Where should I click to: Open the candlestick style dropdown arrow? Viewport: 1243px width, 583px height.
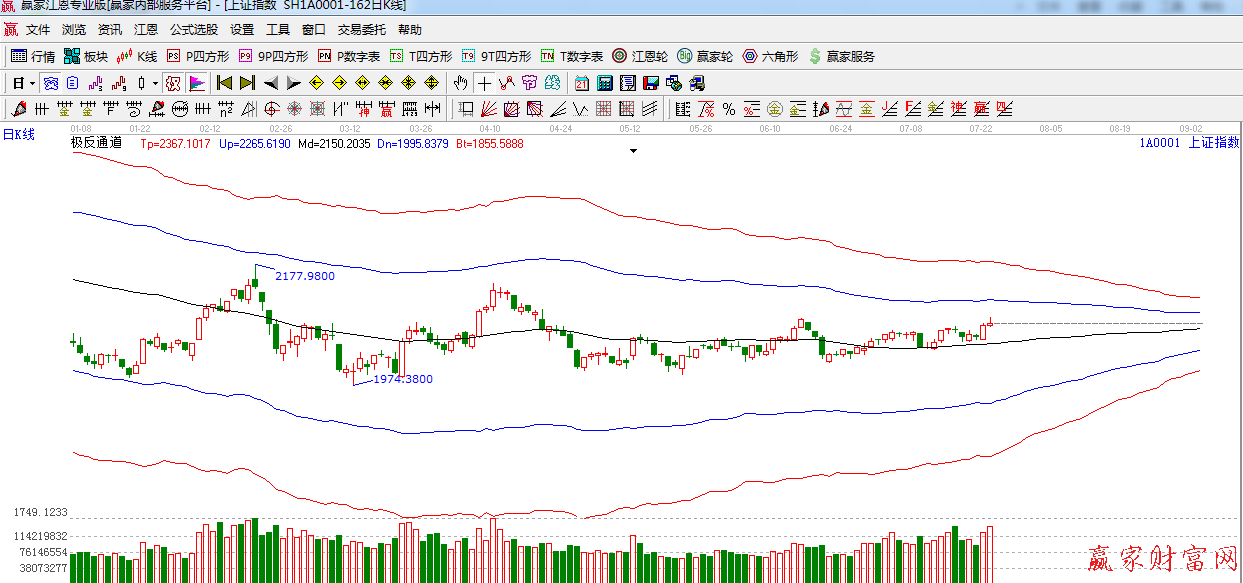[155, 83]
